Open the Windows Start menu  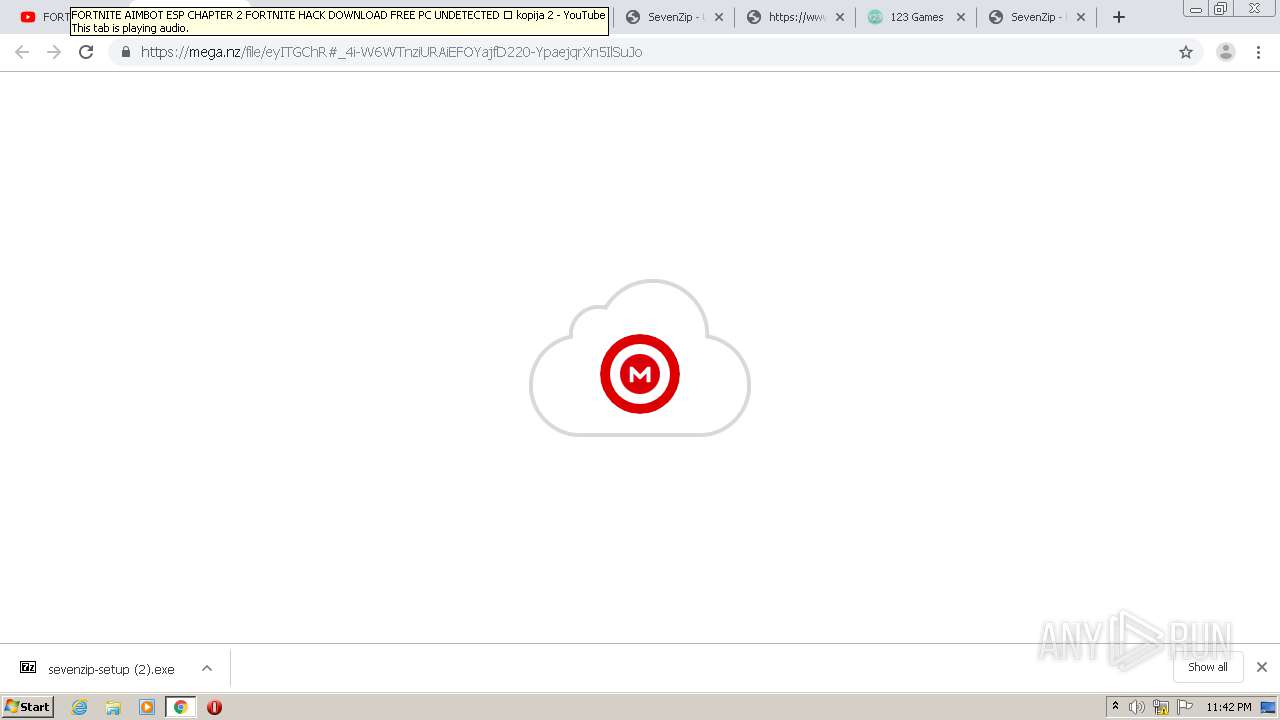click(x=28, y=707)
